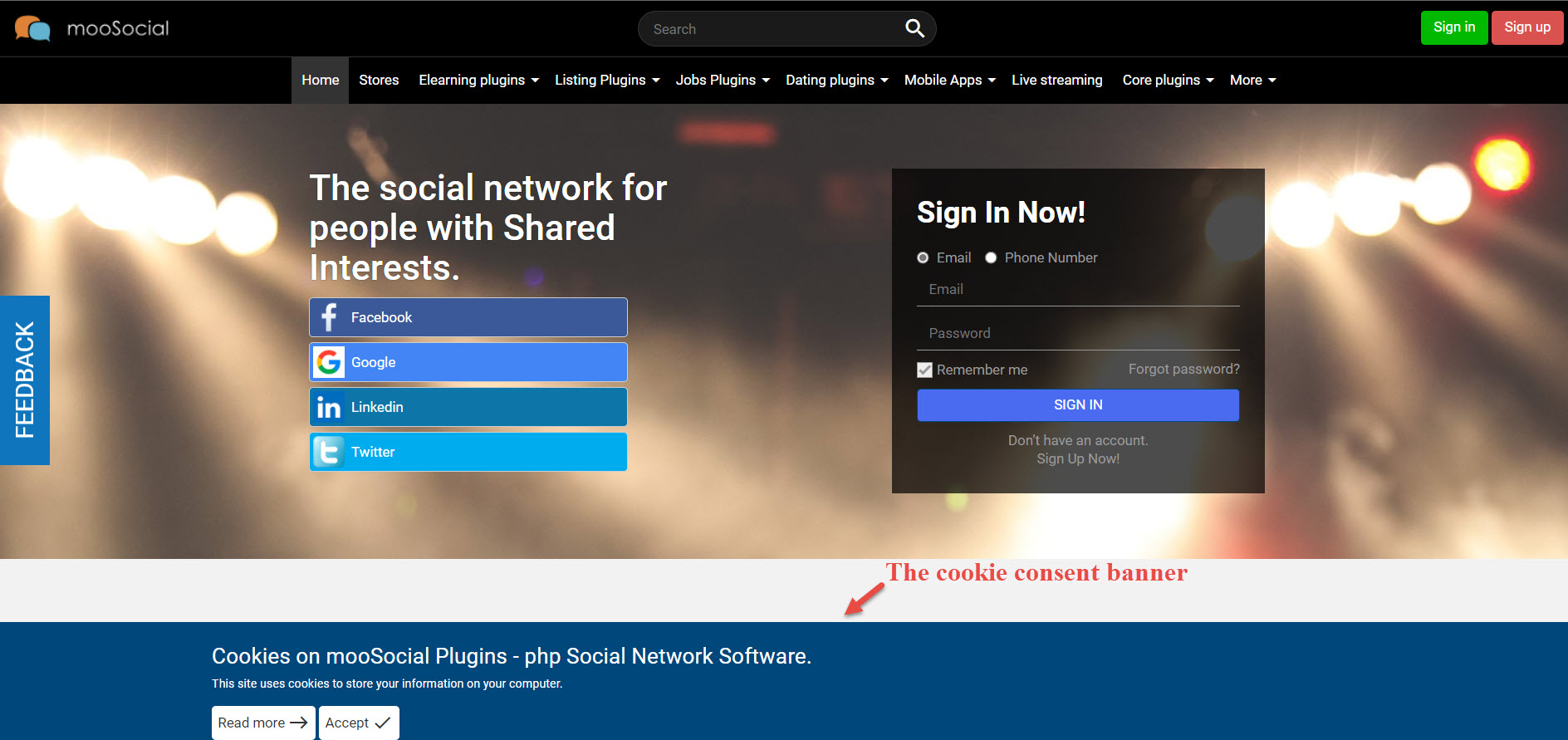The width and height of the screenshot is (1568, 740).
Task: Click the Read more cookie button
Action: click(x=263, y=723)
